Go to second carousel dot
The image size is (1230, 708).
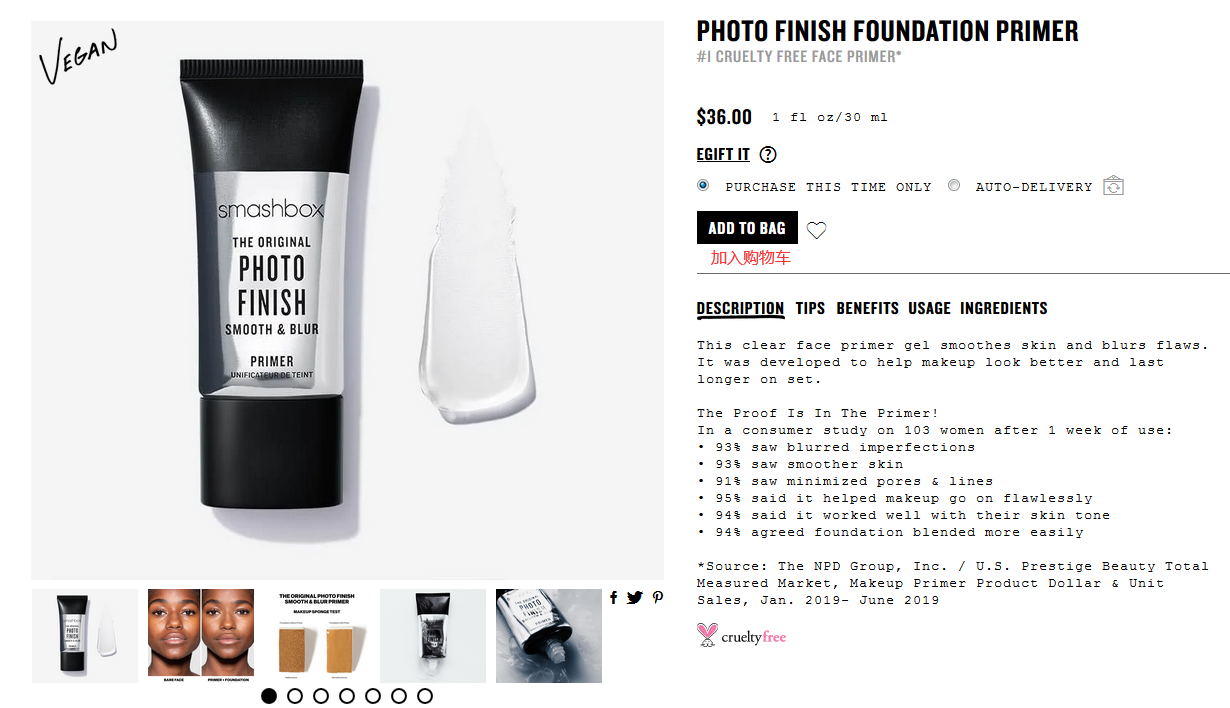295,696
